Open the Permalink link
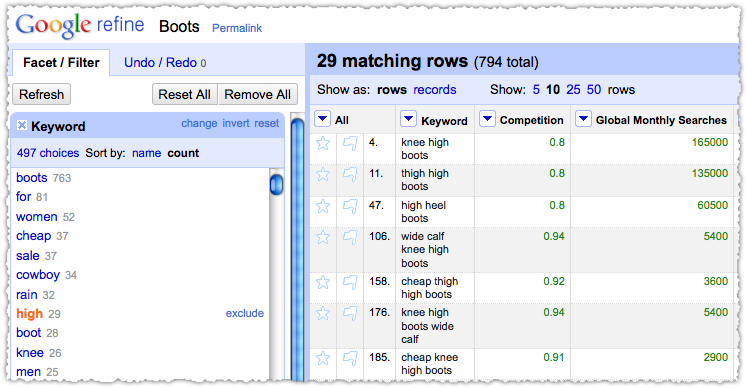 pos(237,28)
